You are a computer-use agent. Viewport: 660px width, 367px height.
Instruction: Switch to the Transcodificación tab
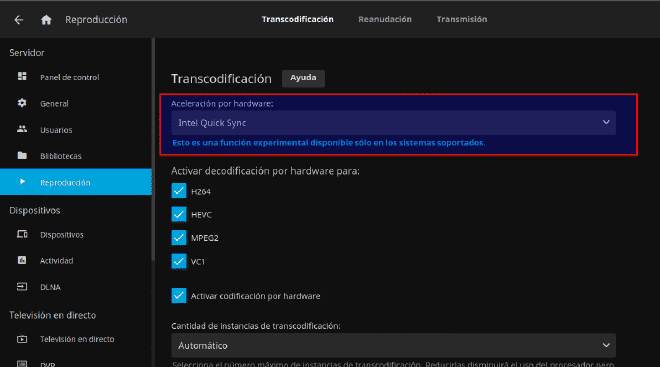(298, 19)
